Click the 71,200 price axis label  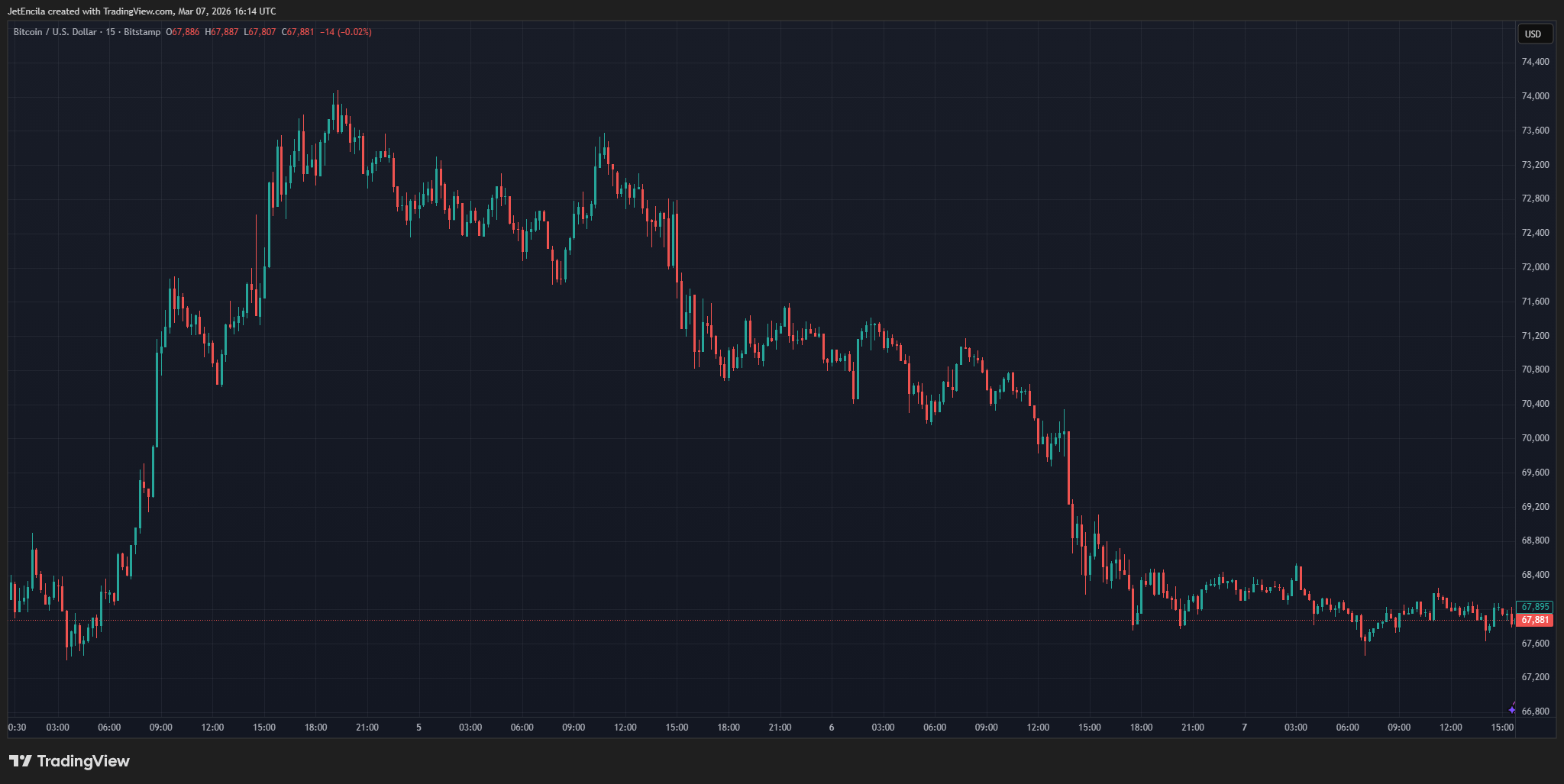tap(1535, 336)
